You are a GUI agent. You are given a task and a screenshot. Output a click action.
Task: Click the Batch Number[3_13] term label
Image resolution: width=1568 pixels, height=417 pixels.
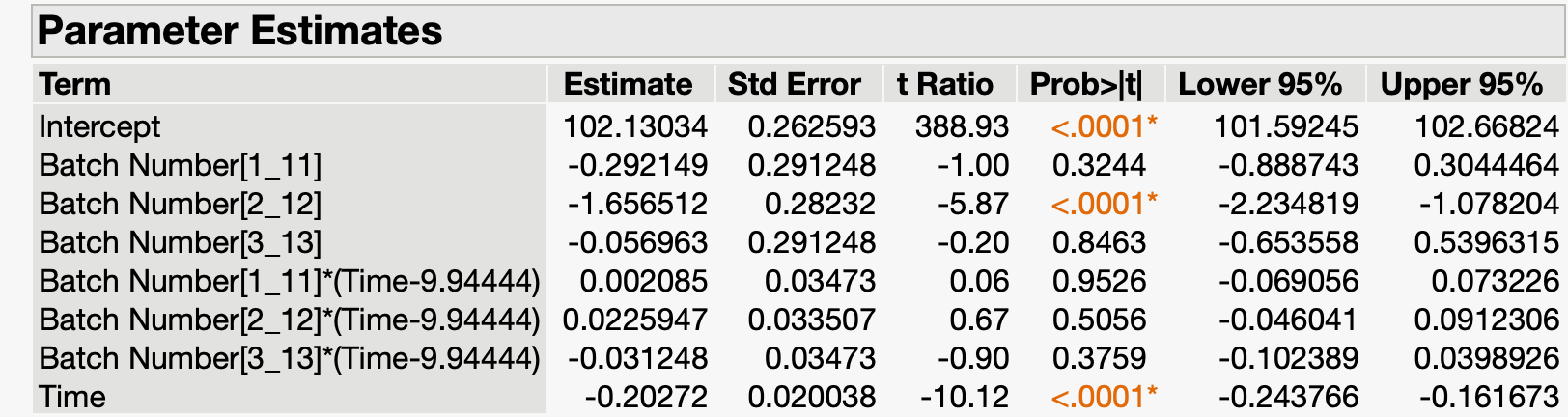(x=180, y=242)
